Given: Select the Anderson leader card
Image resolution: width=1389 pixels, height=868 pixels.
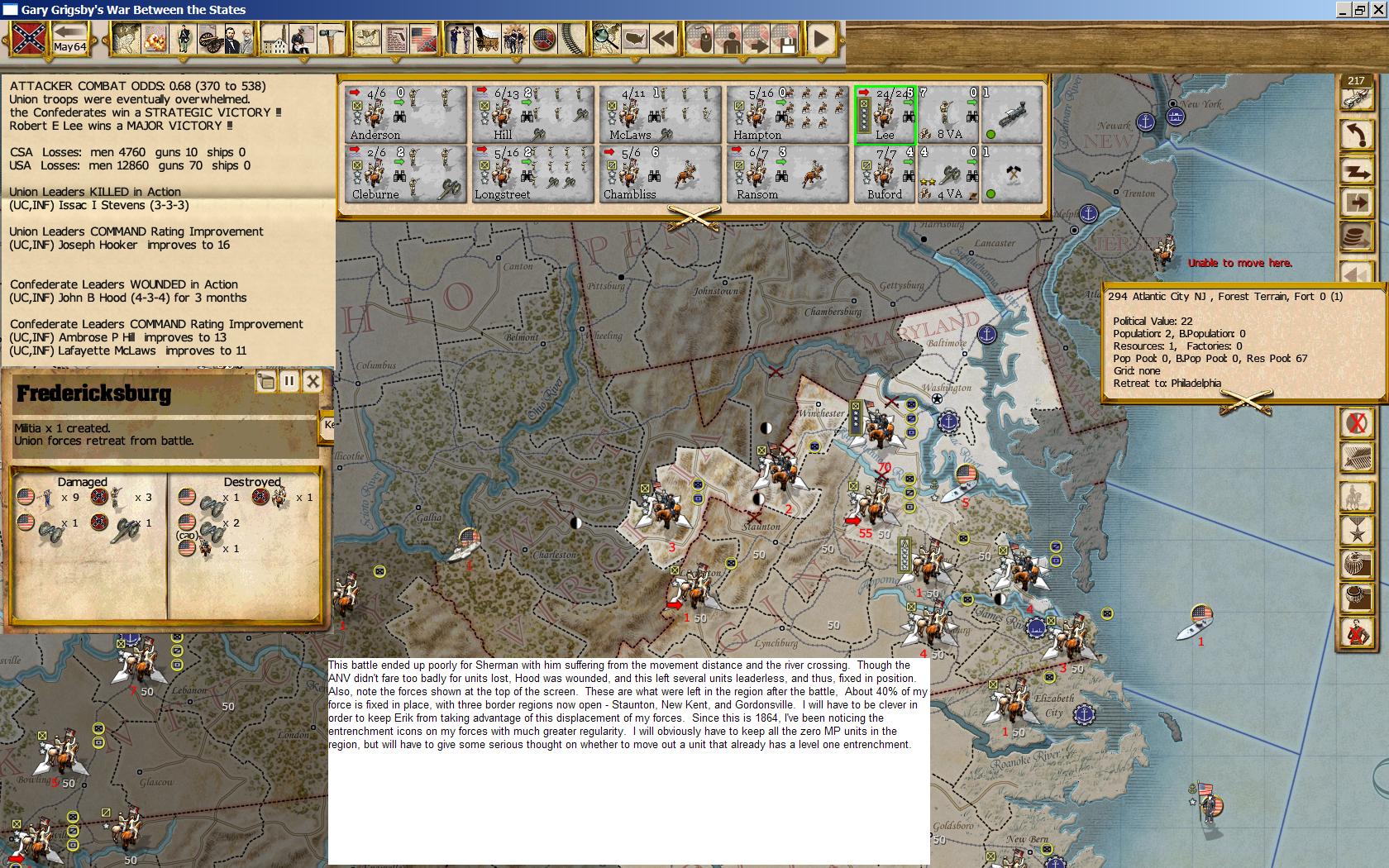Looking at the screenshot, I should pos(405,113).
